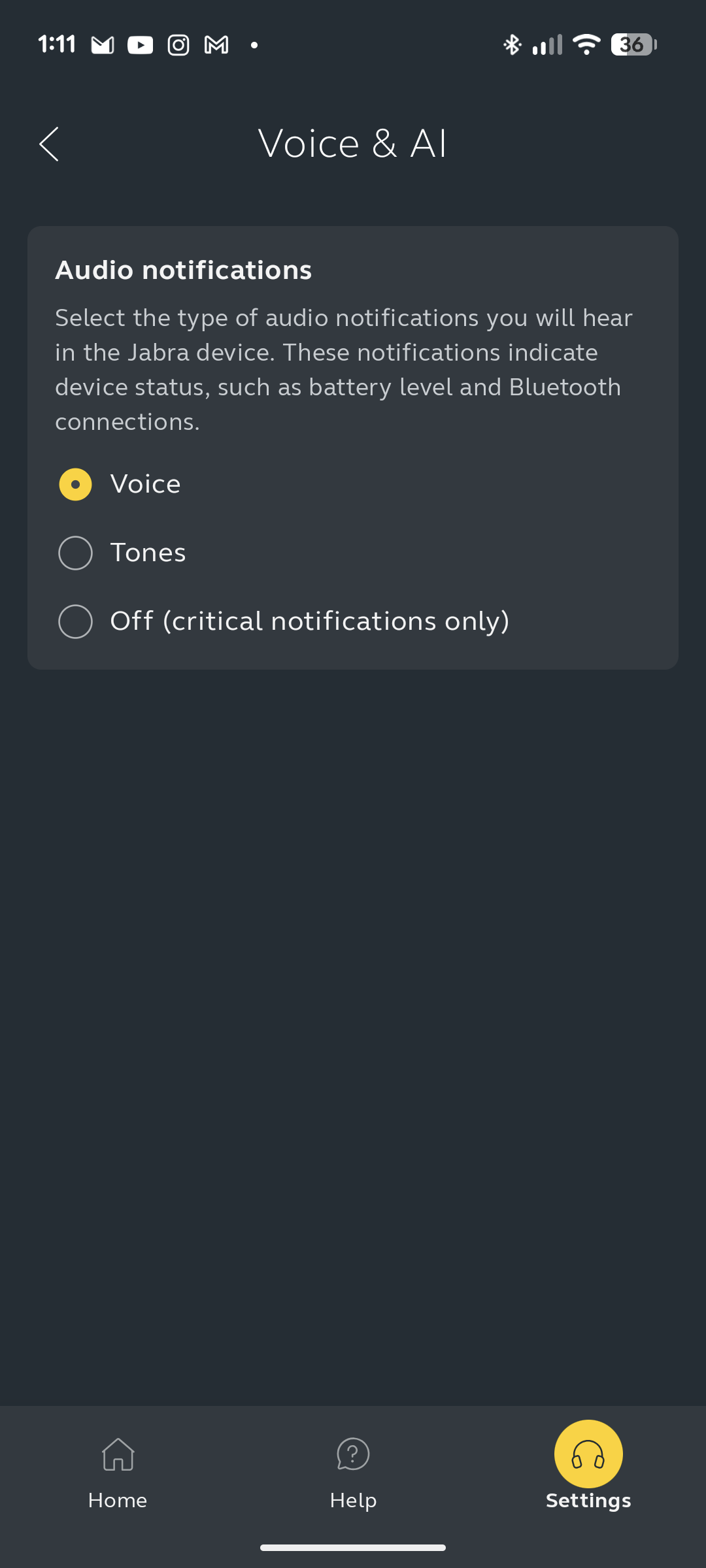Tap the back arrow icon
The width and height of the screenshot is (706, 1568).
[x=49, y=144]
